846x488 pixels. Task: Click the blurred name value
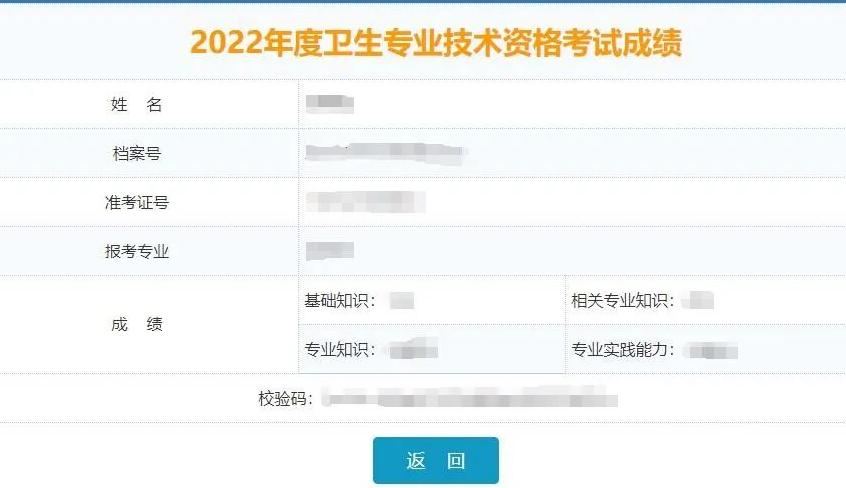click(330, 103)
